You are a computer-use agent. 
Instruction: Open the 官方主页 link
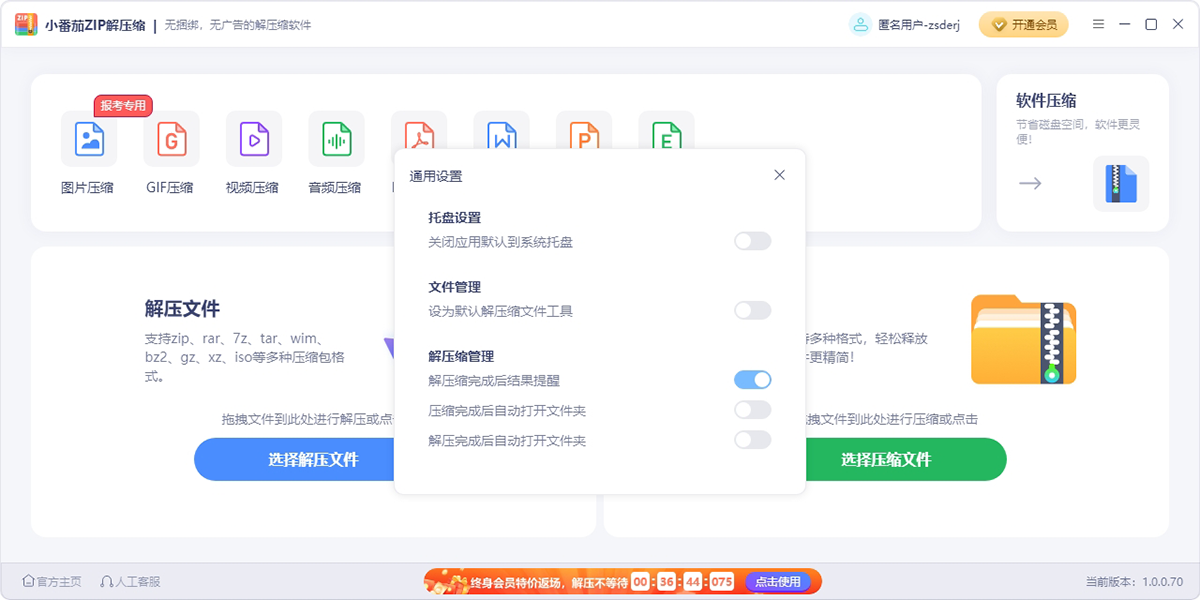tap(52, 581)
